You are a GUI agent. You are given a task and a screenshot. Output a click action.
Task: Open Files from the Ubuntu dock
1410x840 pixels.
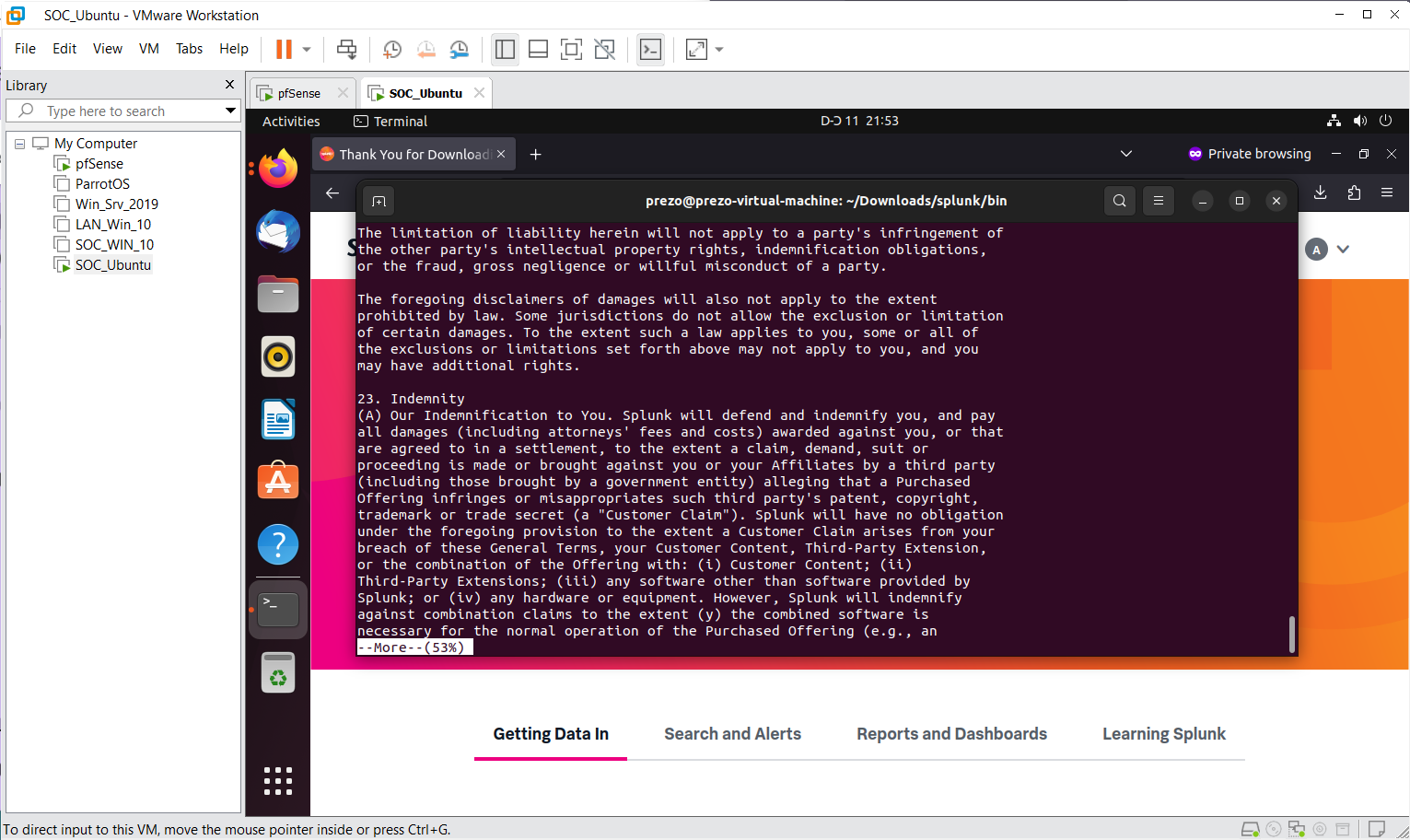pyautogui.click(x=278, y=295)
